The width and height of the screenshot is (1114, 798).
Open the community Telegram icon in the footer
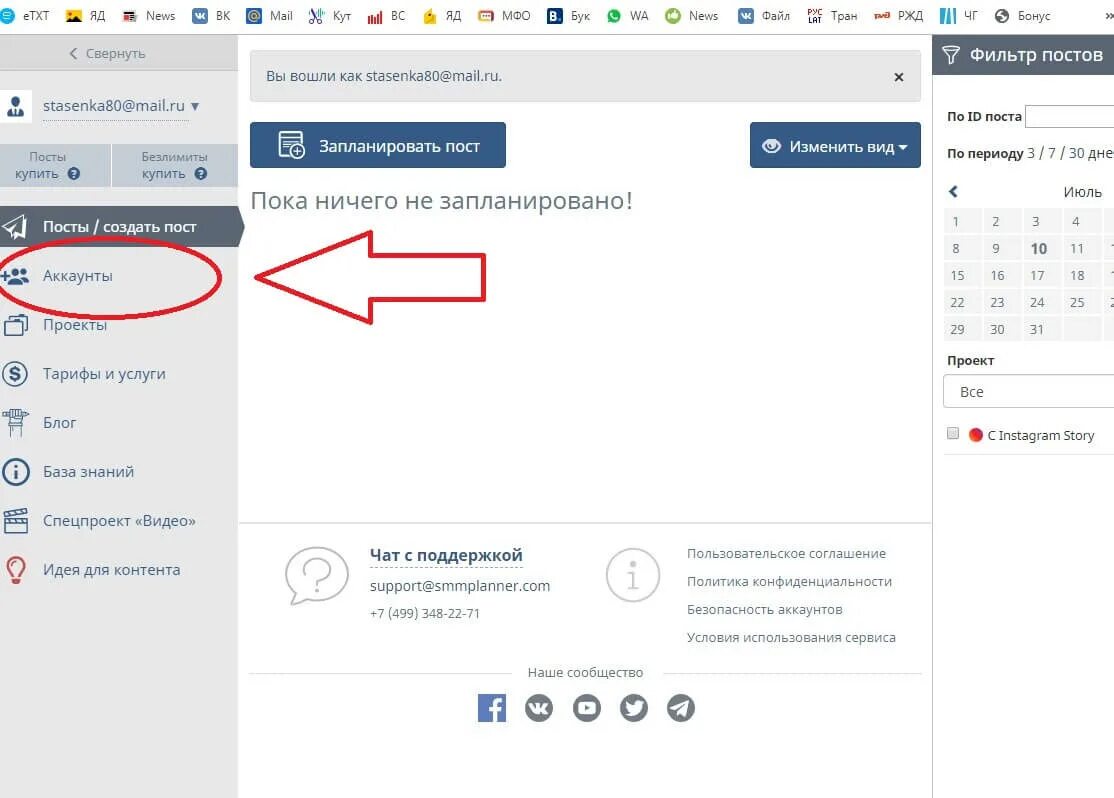pos(681,708)
